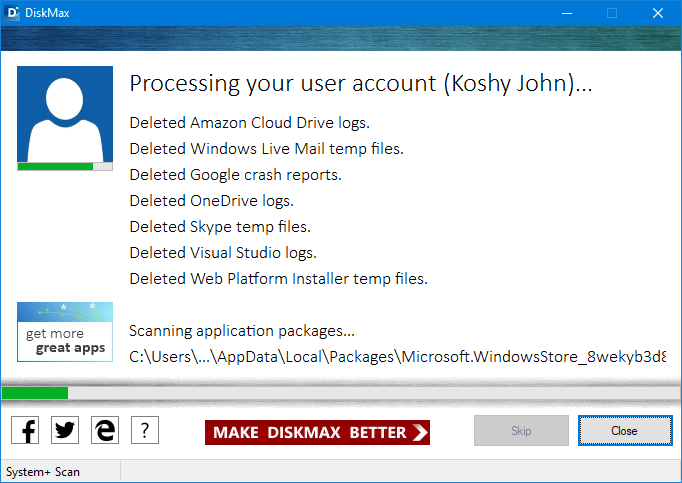This screenshot has height=483, width=682.
Task: Select "Deleted Amazon Cloud Drive logs." line
Action: (x=250, y=123)
